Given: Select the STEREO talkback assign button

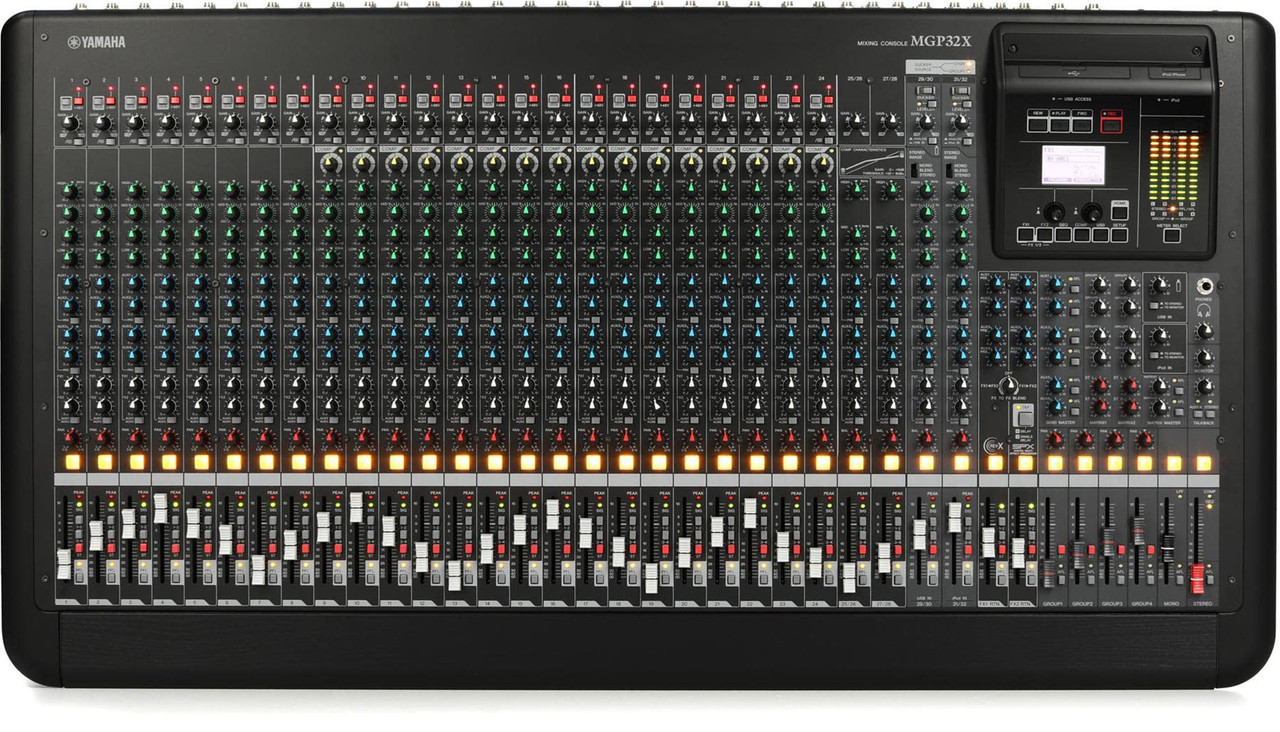Looking at the screenshot, I should pyautogui.click(x=1210, y=413).
